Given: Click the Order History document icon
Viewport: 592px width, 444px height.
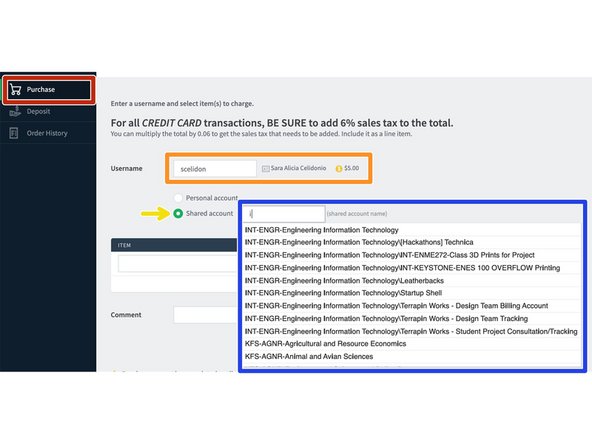Looking at the screenshot, I should point(14,133).
